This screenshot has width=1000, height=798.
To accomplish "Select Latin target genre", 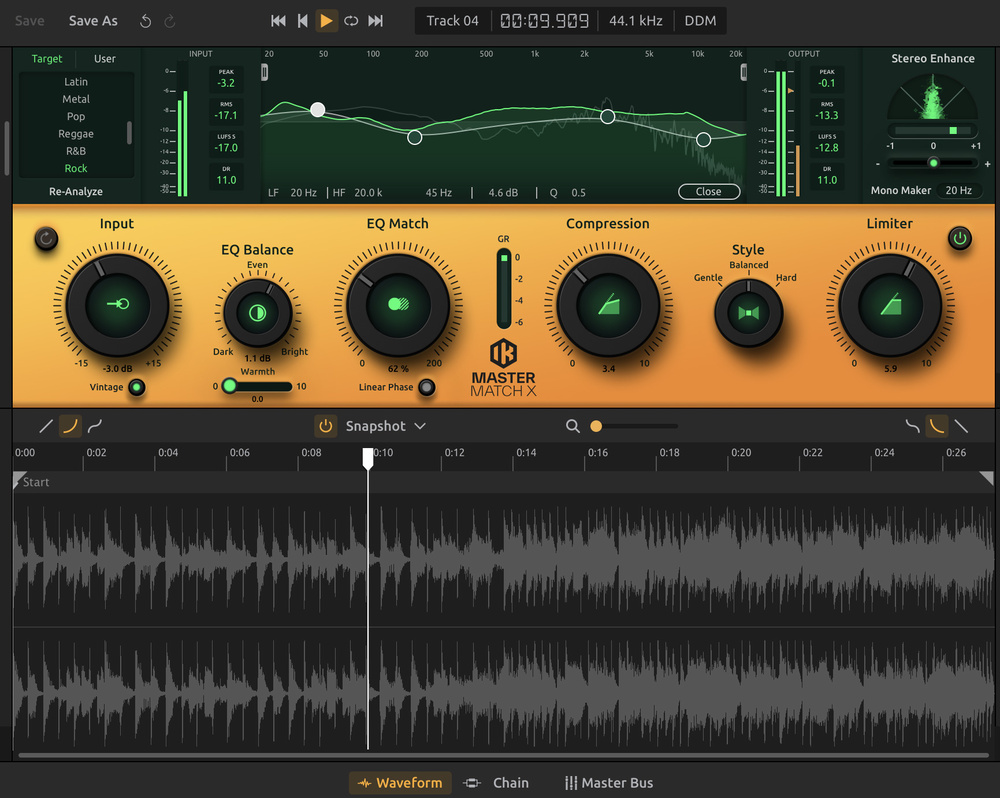I will click(76, 82).
